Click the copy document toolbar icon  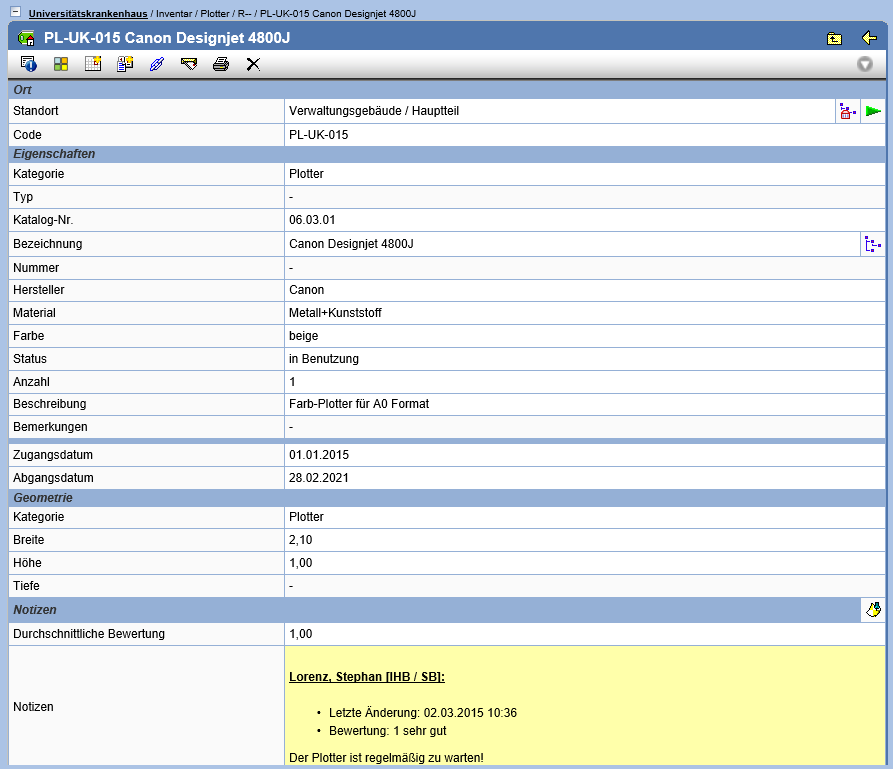pos(125,64)
